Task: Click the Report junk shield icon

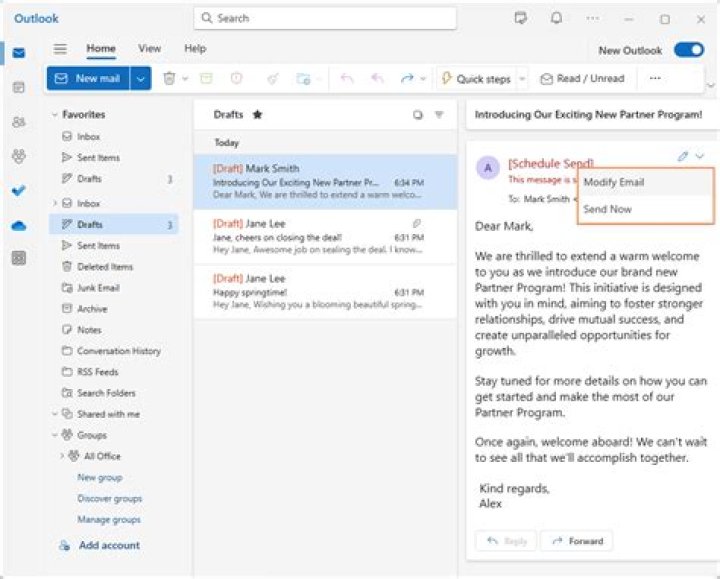Action: tap(236, 79)
